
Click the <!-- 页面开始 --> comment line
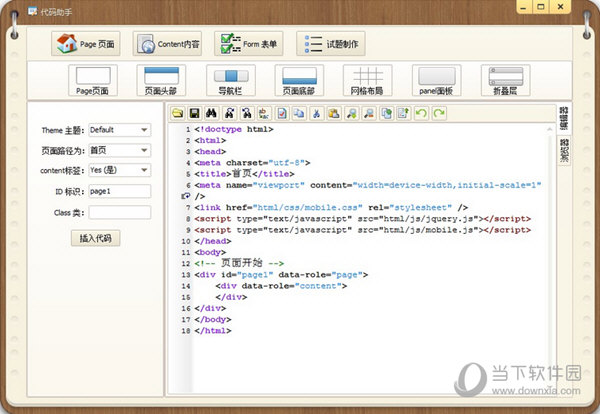239,263
